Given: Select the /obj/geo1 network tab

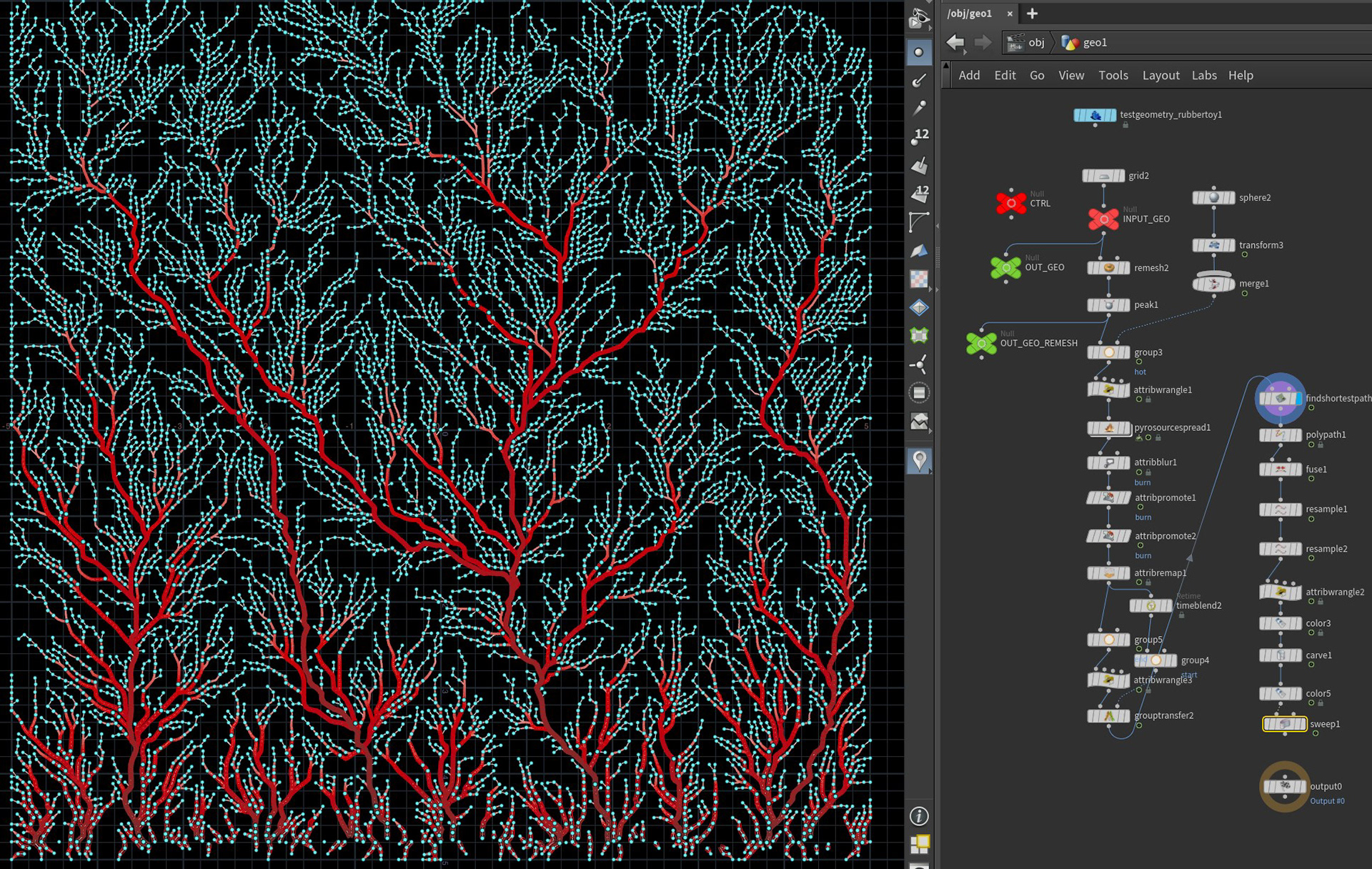Looking at the screenshot, I should [x=970, y=14].
